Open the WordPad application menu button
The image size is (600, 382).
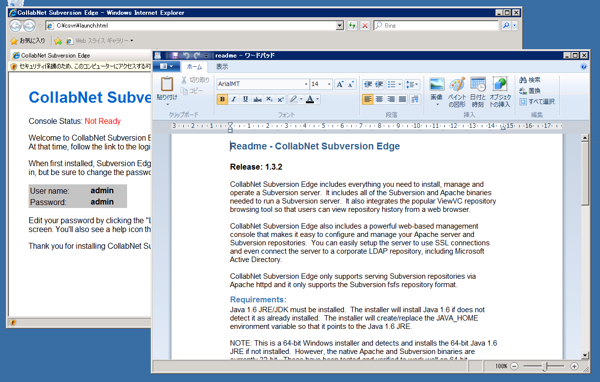coord(166,67)
